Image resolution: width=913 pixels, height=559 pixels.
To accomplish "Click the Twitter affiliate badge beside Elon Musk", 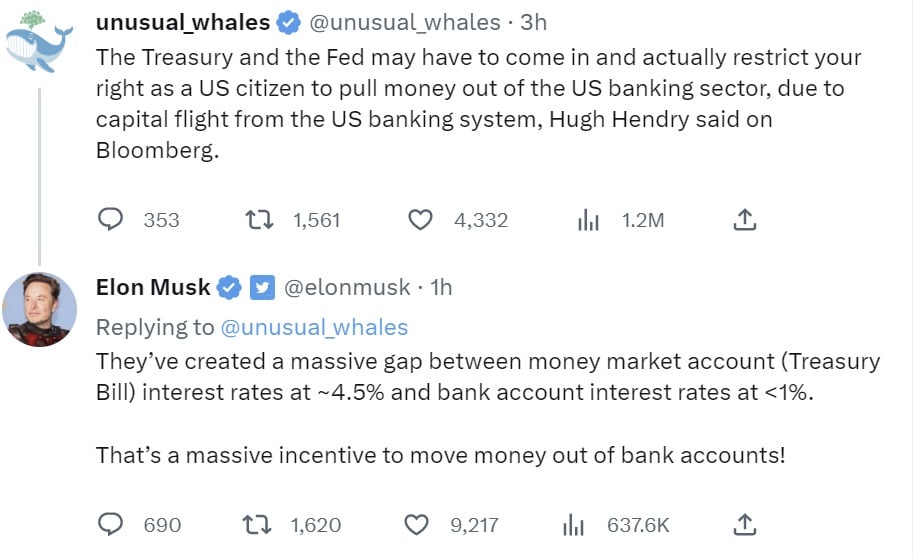I will coord(261,288).
